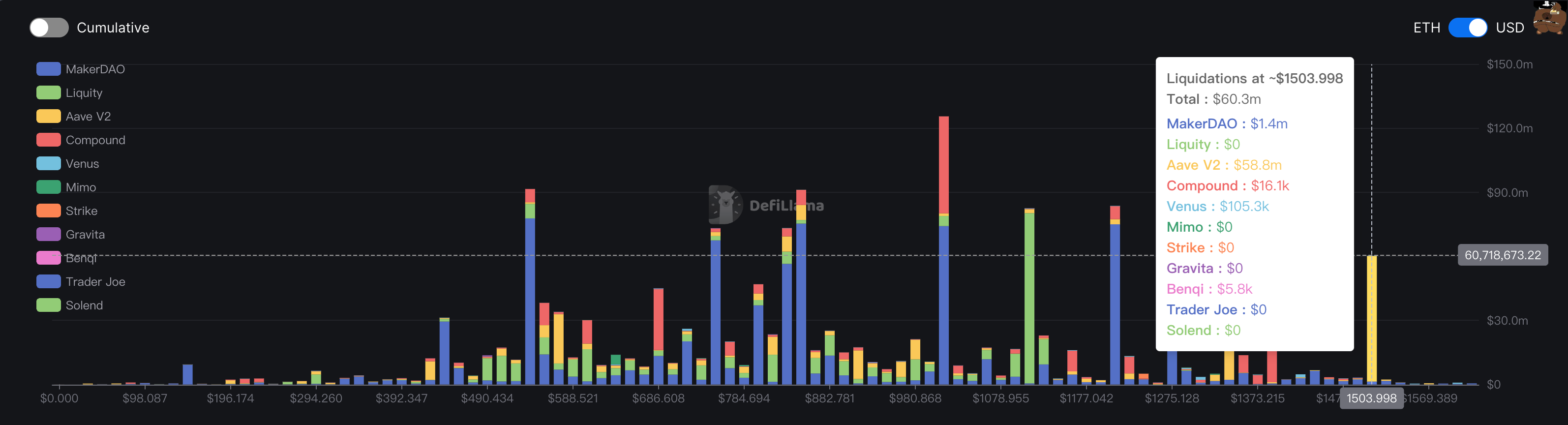Toggle the Trader Joe legend swatch
This screenshot has height=425, width=1568.
click(x=49, y=281)
